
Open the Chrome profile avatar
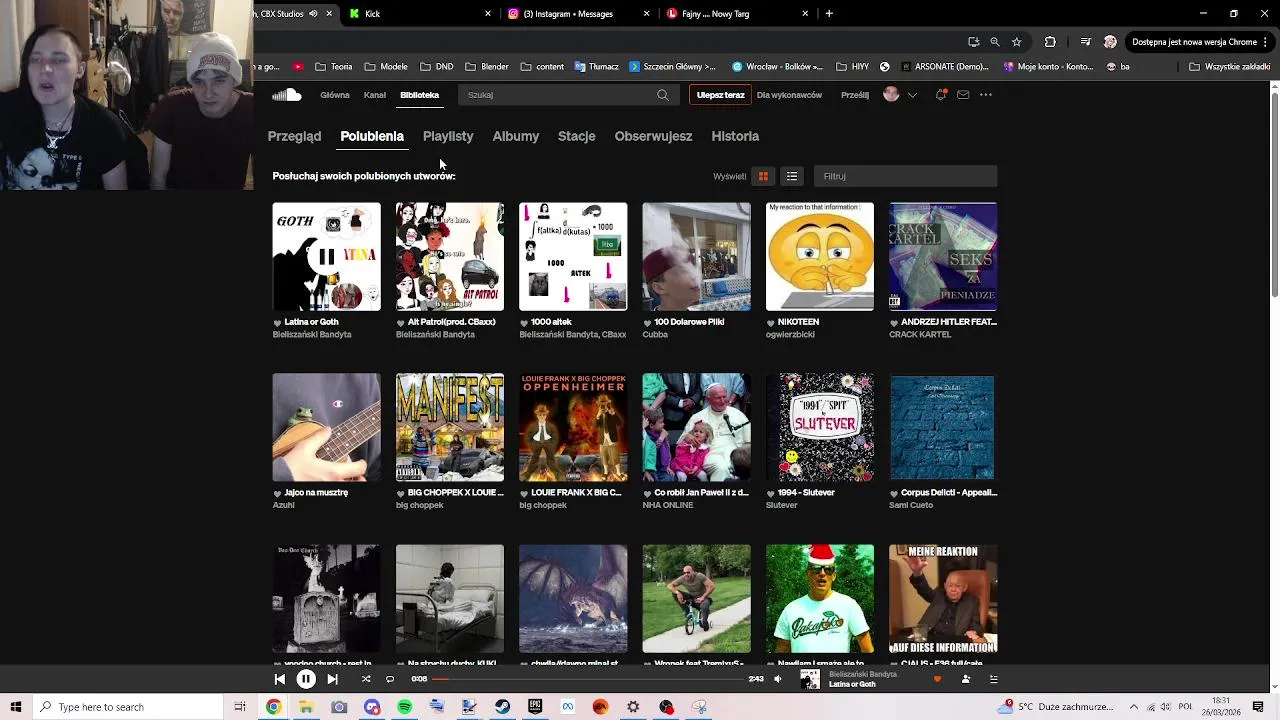(x=1110, y=42)
